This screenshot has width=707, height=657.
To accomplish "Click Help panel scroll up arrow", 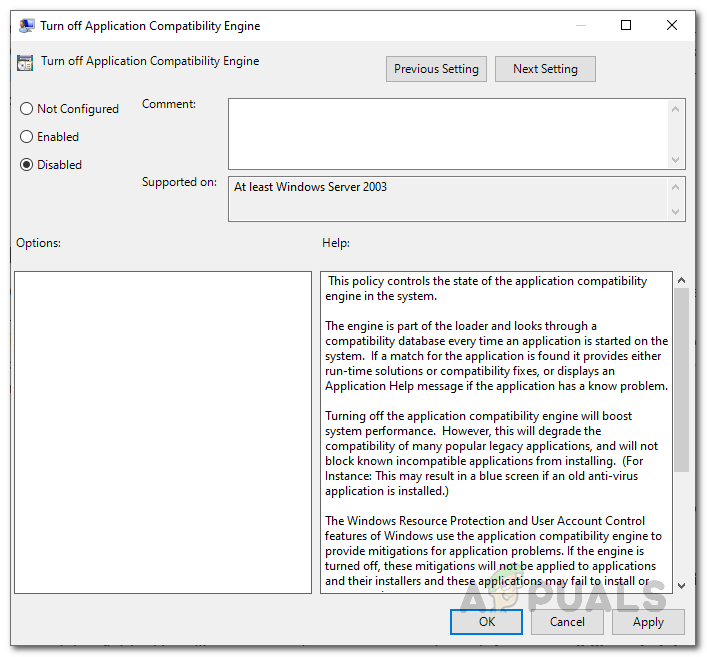I will click(x=682, y=280).
